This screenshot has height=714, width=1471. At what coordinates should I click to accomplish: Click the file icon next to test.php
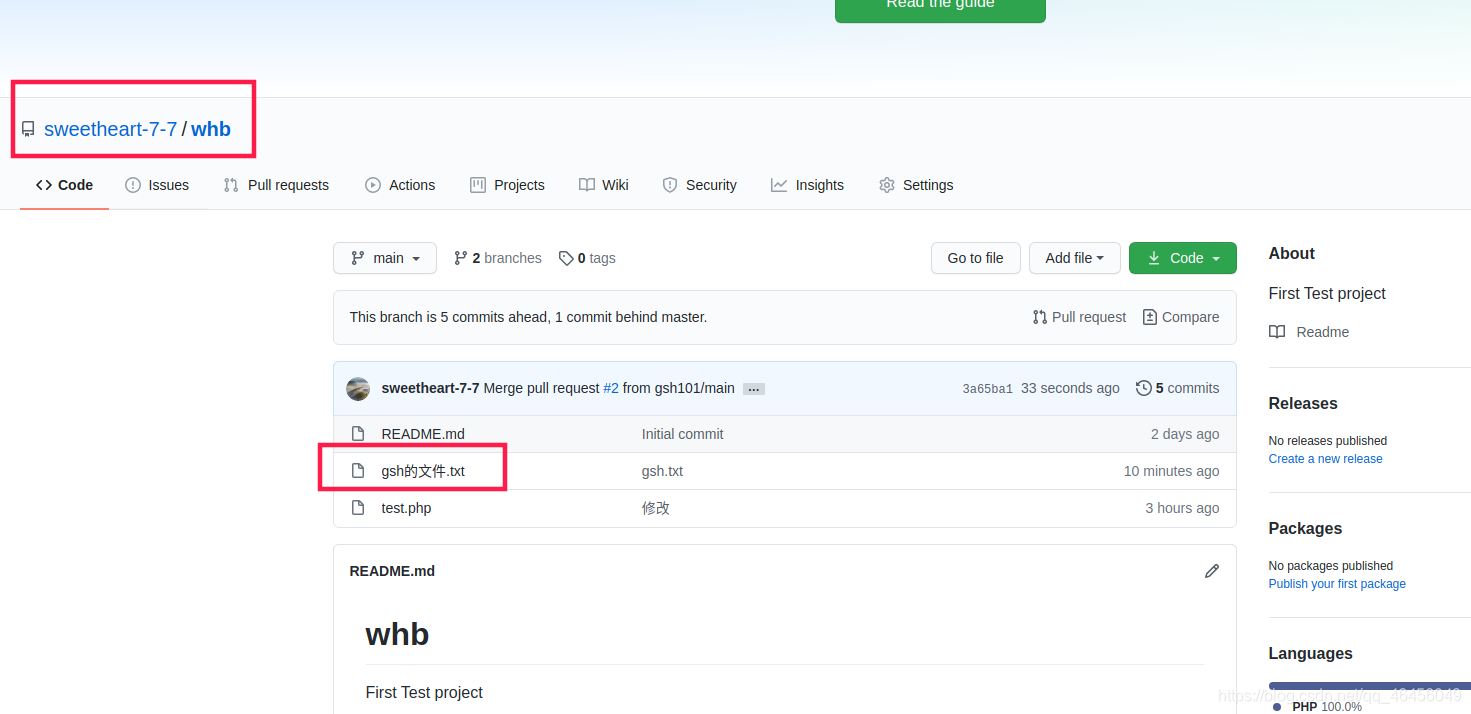(x=358, y=508)
